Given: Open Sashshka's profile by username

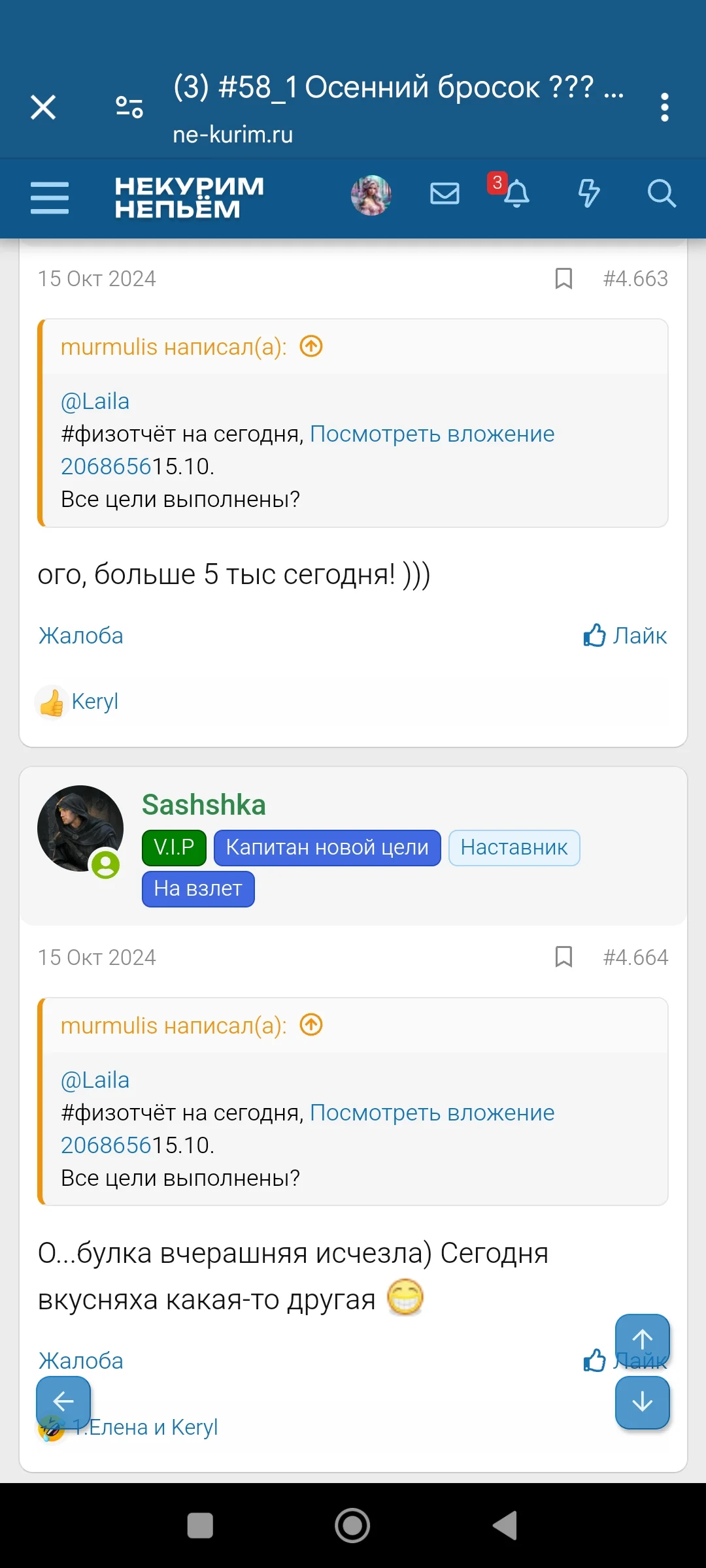Looking at the screenshot, I should [204, 805].
